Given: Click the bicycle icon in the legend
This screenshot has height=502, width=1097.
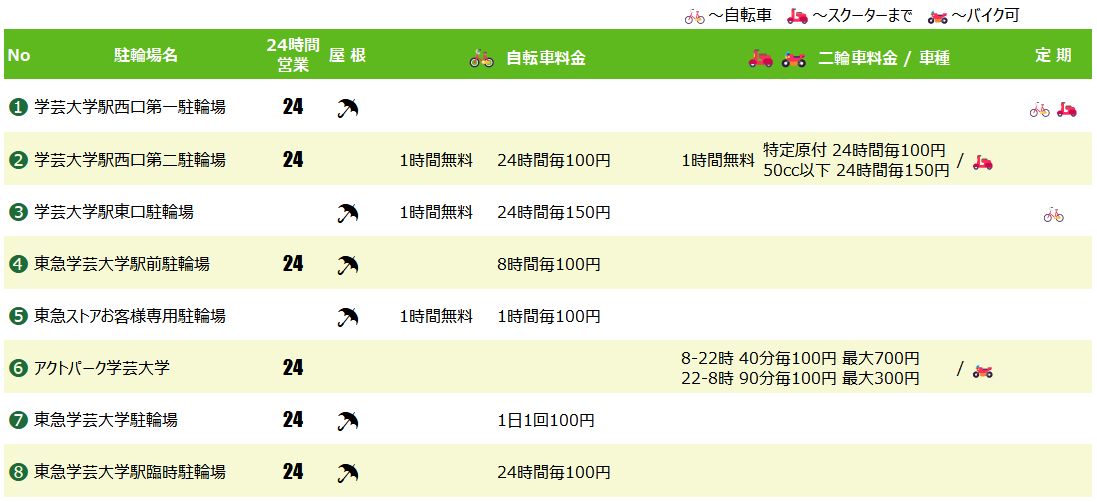Looking at the screenshot, I should [695, 17].
